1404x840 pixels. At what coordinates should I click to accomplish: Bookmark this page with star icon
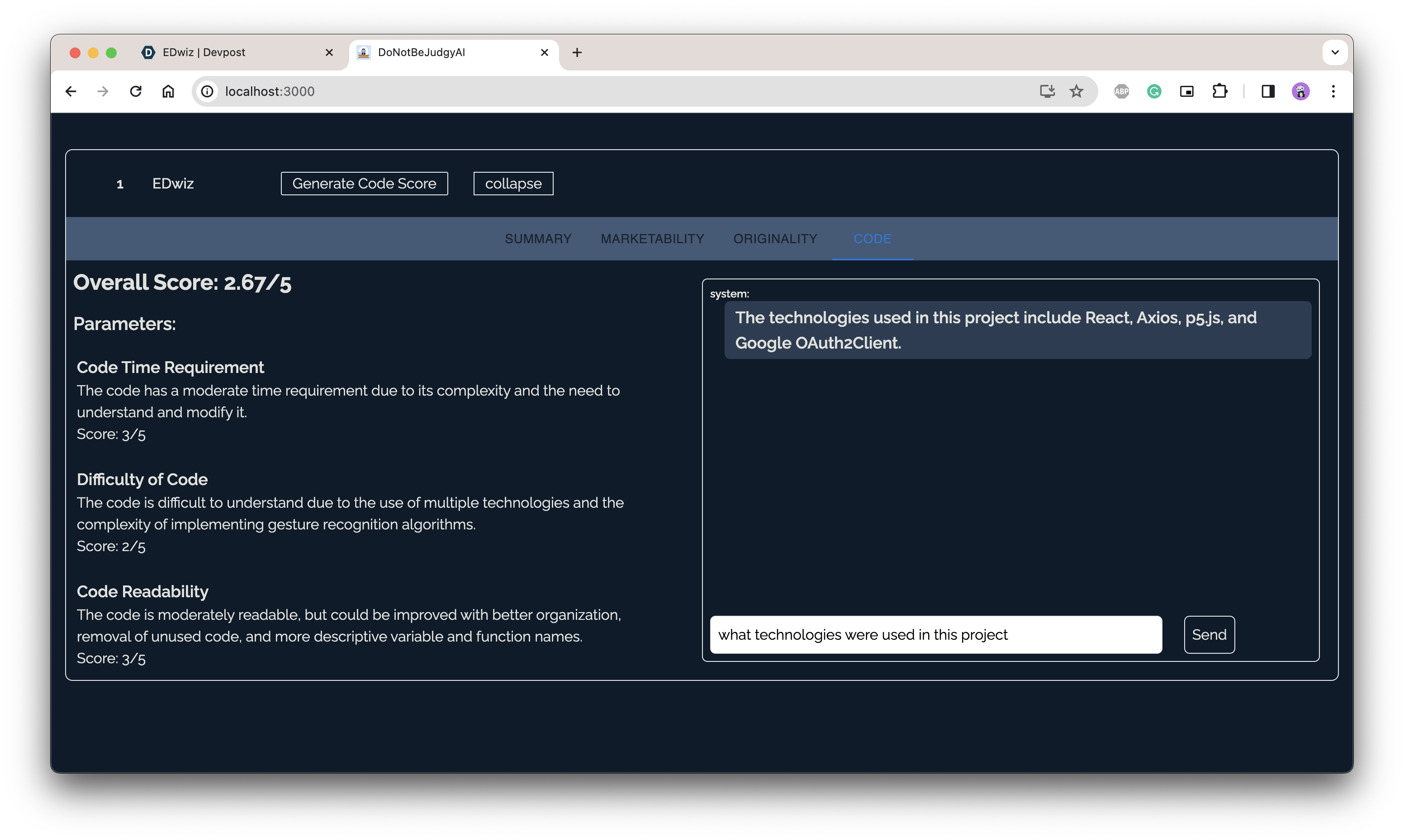[1076, 91]
